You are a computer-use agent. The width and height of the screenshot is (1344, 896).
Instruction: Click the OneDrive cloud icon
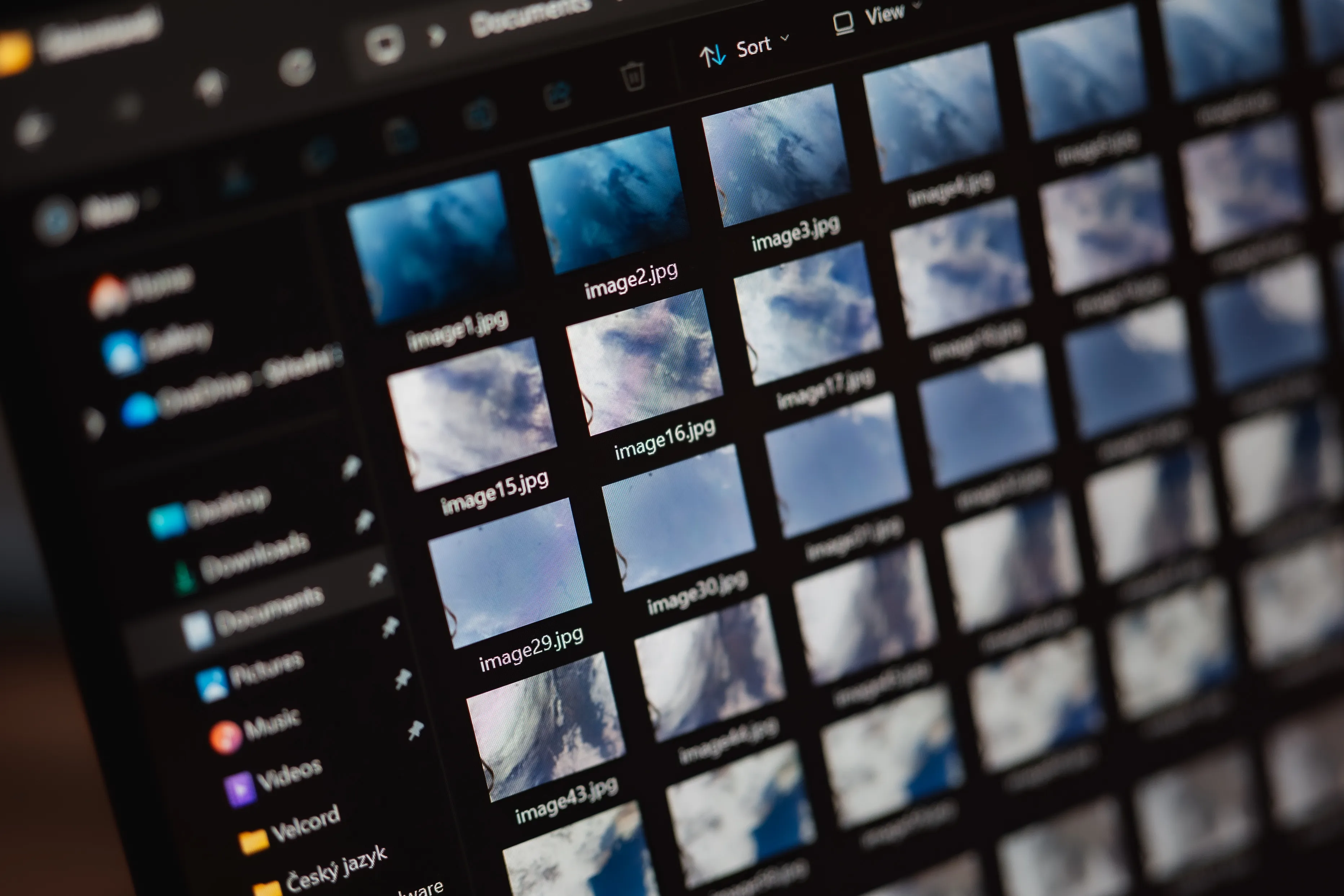point(139,409)
